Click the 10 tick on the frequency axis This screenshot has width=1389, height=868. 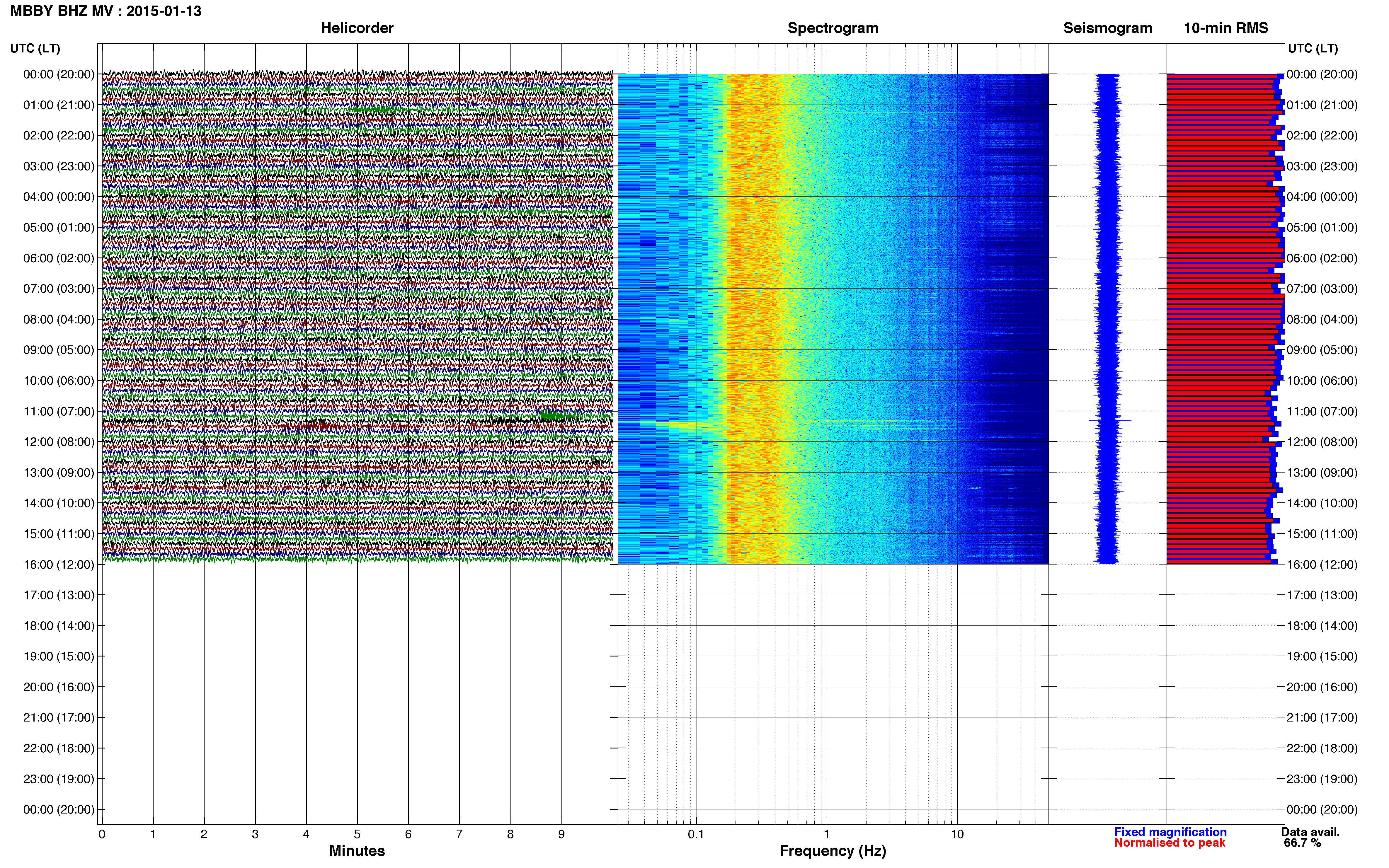click(x=957, y=835)
